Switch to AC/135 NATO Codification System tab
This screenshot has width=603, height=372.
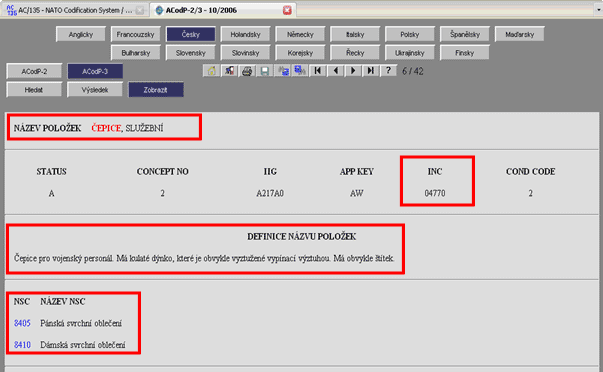75,10
